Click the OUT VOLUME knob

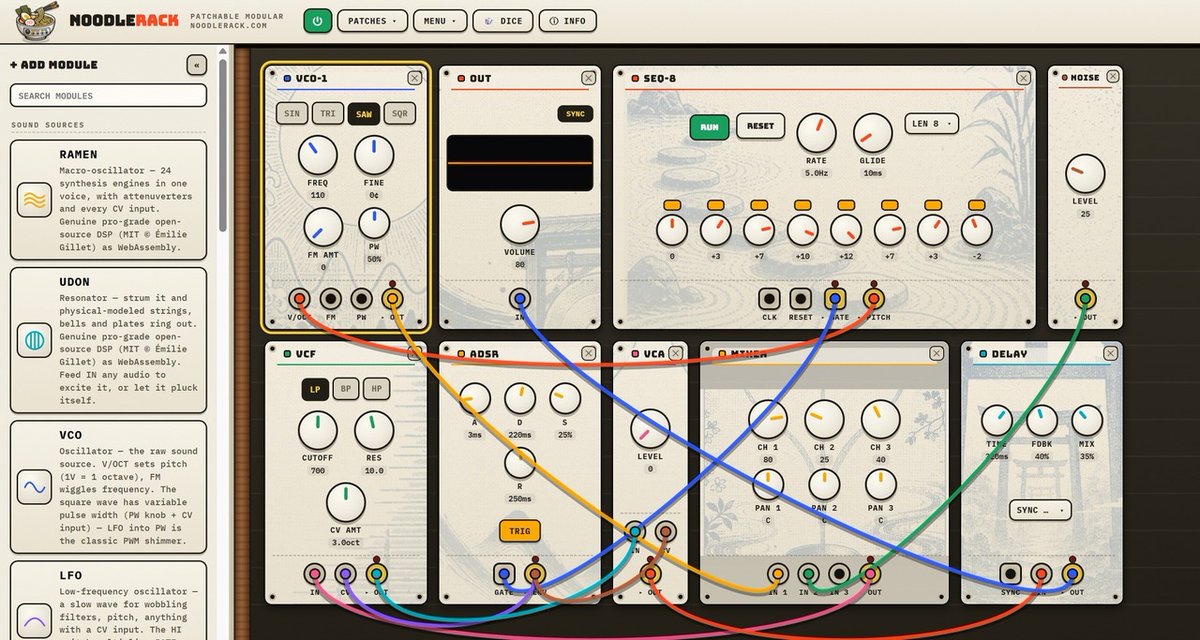[519, 225]
